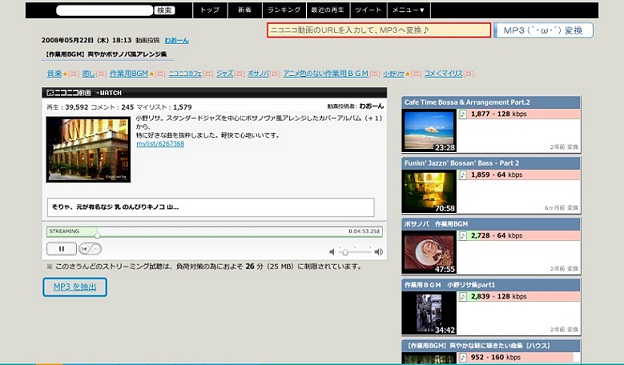Open uploader わおーん link near date

click(x=177, y=41)
